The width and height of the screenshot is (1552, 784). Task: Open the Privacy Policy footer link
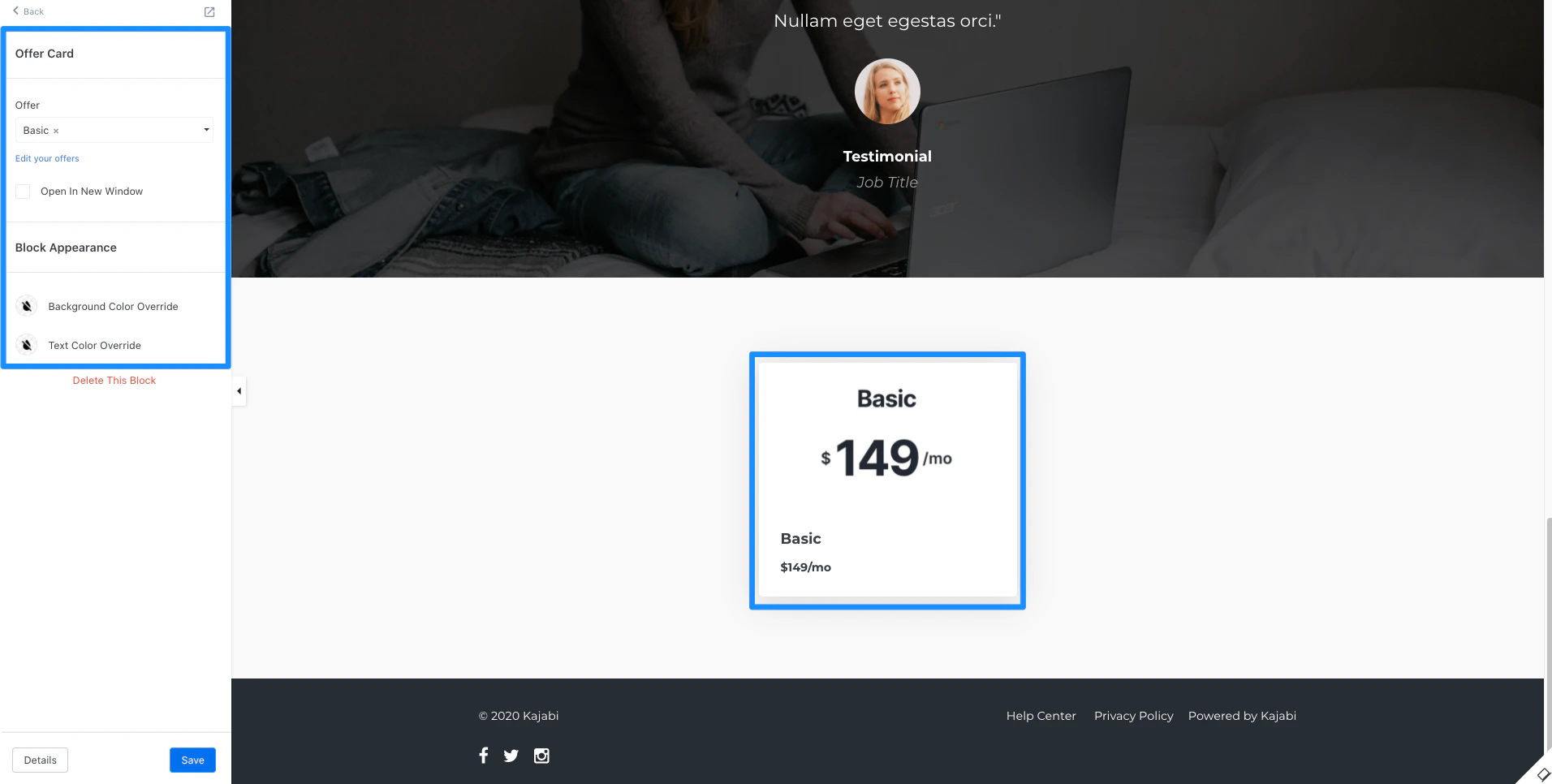pos(1134,716)
